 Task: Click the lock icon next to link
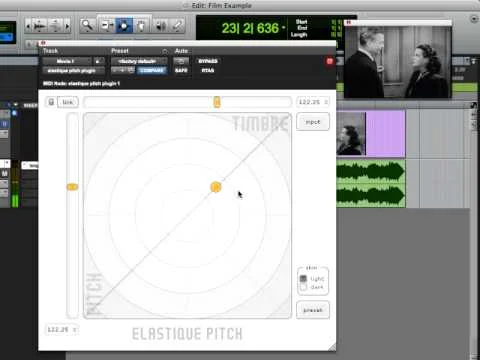click(51, 102)
